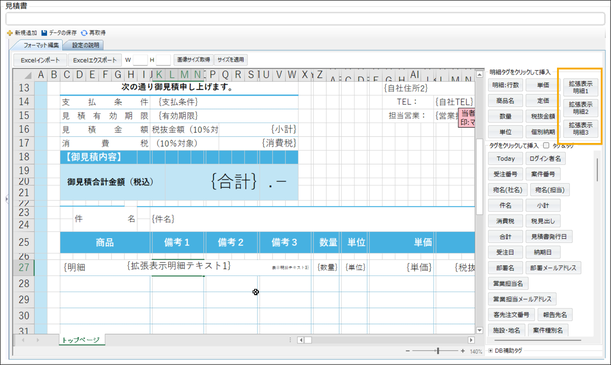Expand the DB補助タグ section
The image size is (611, 365).
click(491, 351)
